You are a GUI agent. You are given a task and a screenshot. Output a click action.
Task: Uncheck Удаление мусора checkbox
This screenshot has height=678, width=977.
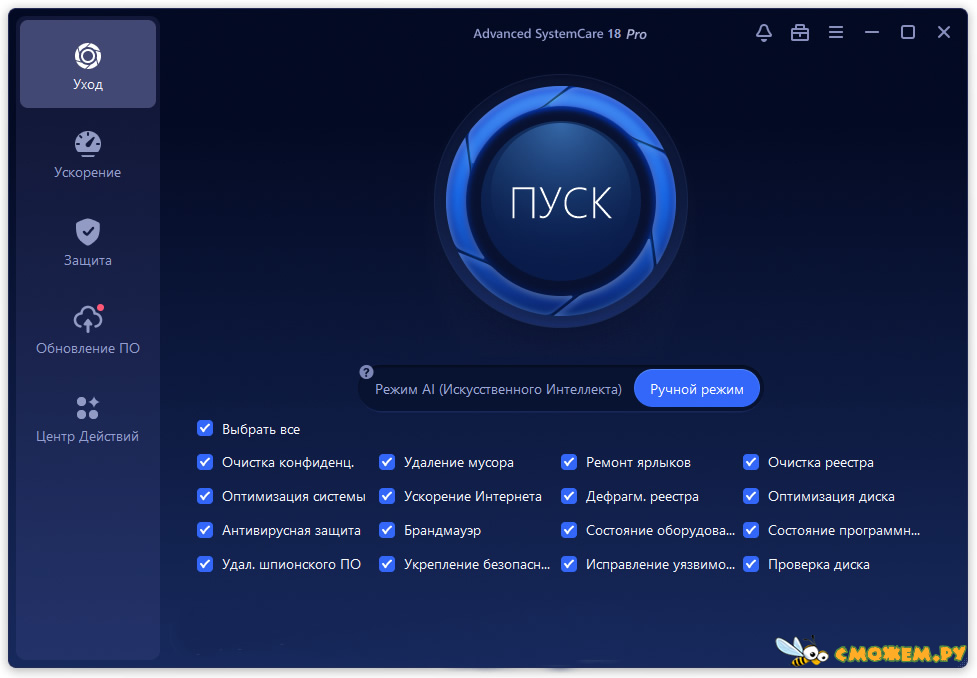[387, 462]
